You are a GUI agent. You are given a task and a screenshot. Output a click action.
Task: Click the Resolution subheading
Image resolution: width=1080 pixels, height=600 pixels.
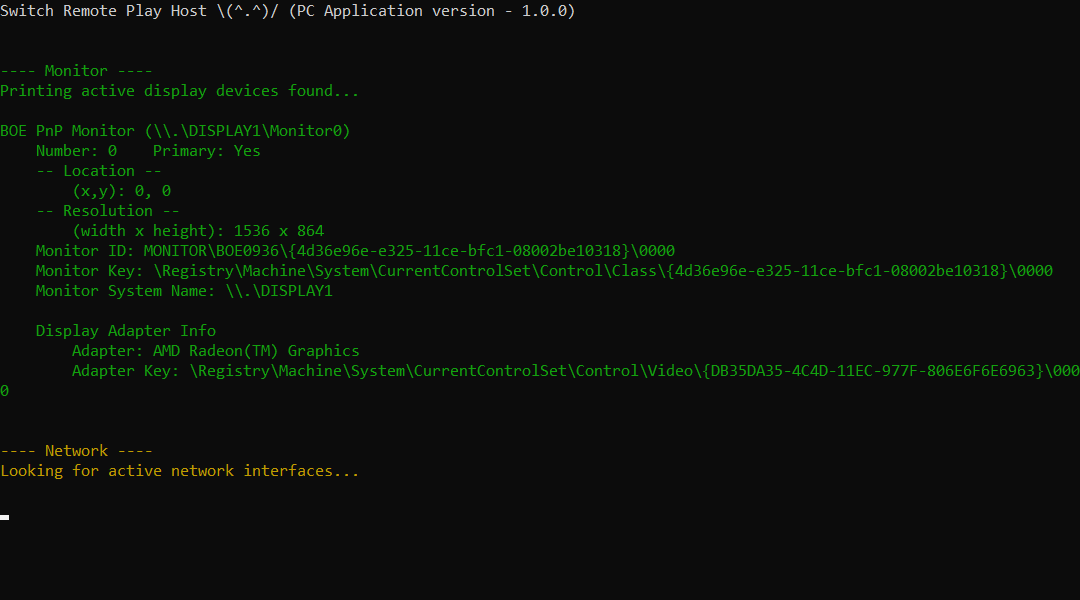tap(107, 211)
